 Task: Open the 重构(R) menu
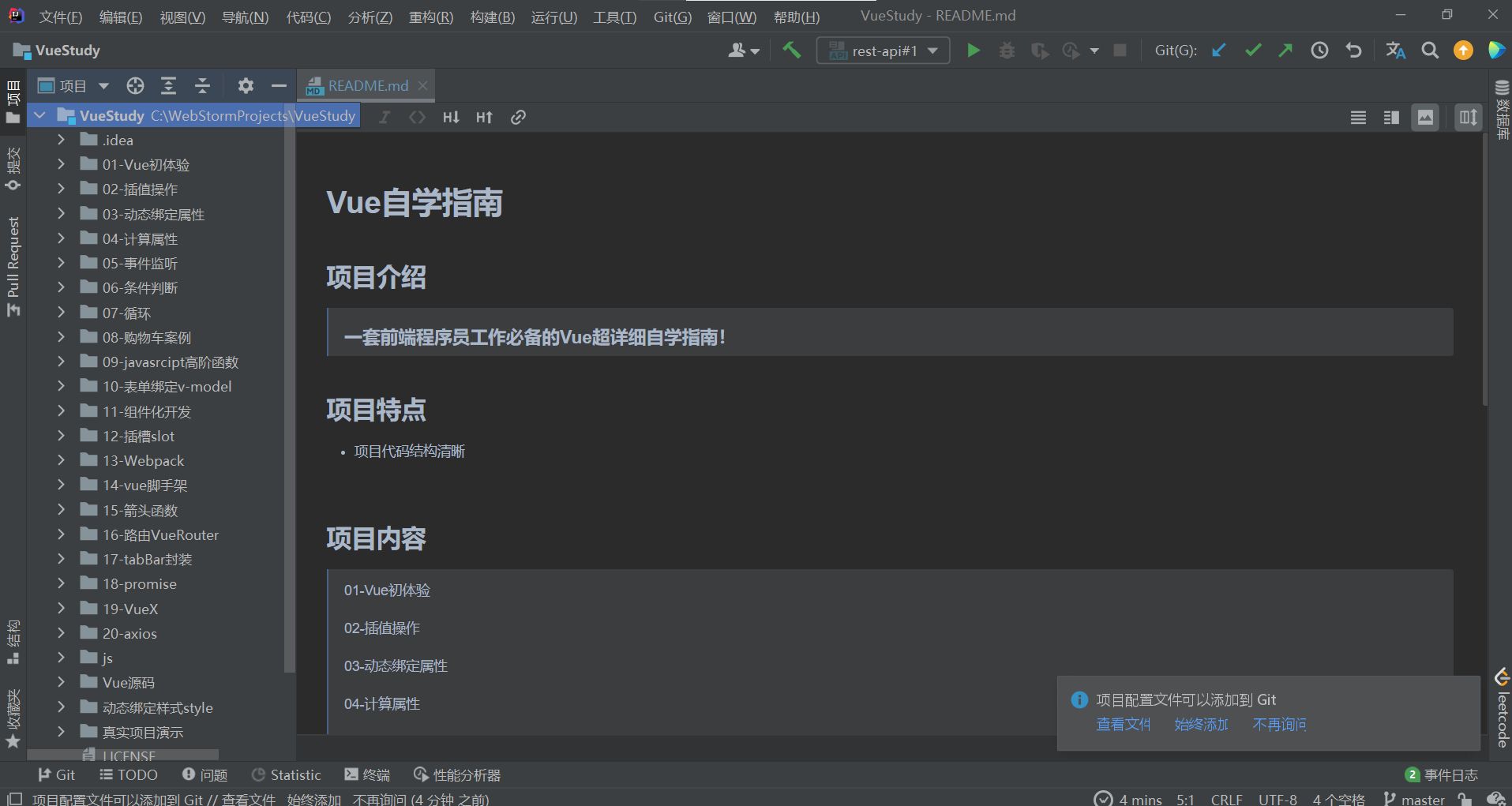pyautogui.click(x=431, y=17)
